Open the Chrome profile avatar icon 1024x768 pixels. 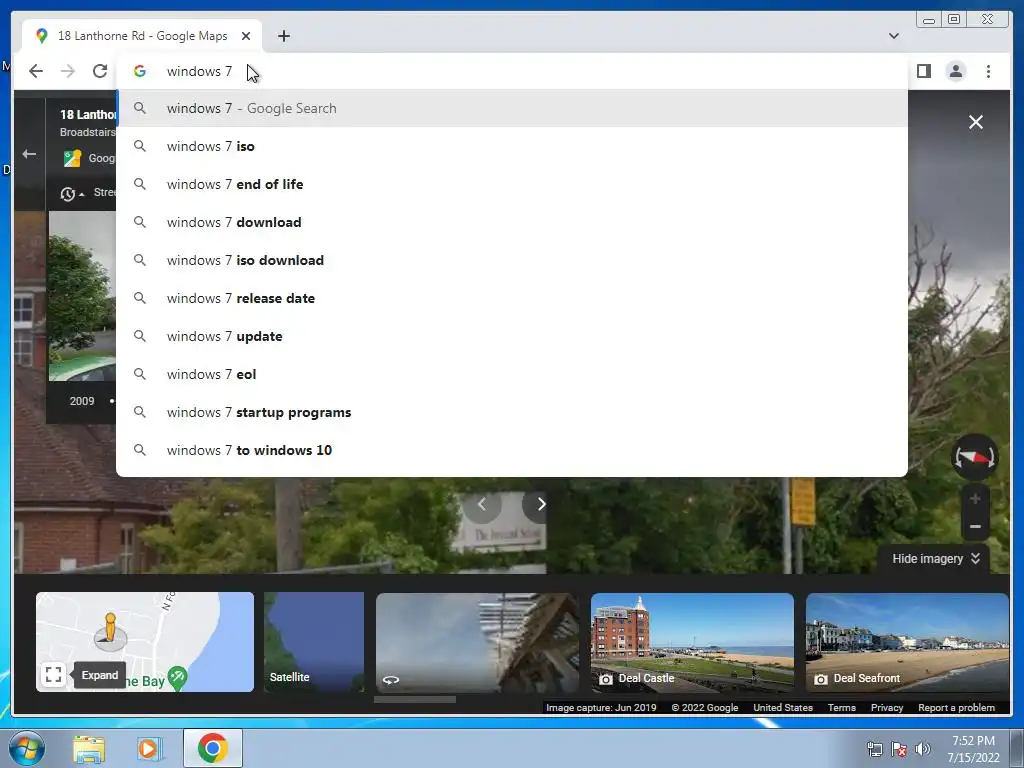tap(955, 71)
